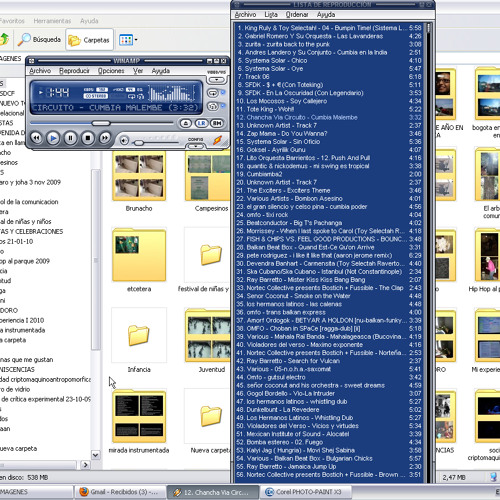Switch to Corel PHOTO-PAINT X3 taskbar button

click(x=305, y=492)
